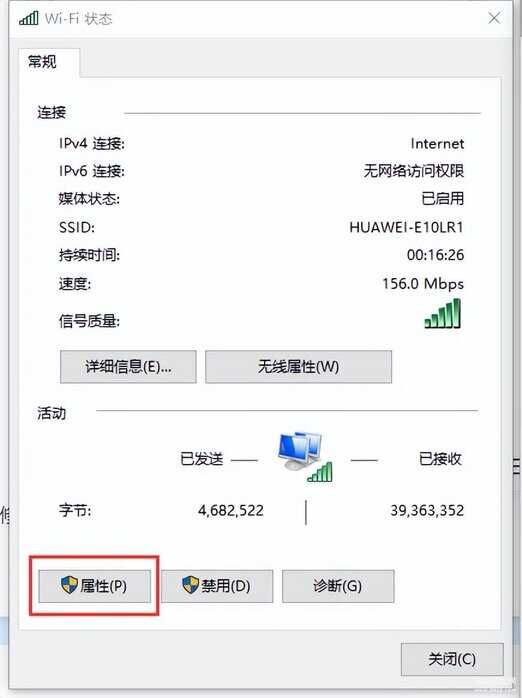Viewport: 522px width, 698px height.
Task: Switch to the 常规 tab
Action: (x=42, y=61)
